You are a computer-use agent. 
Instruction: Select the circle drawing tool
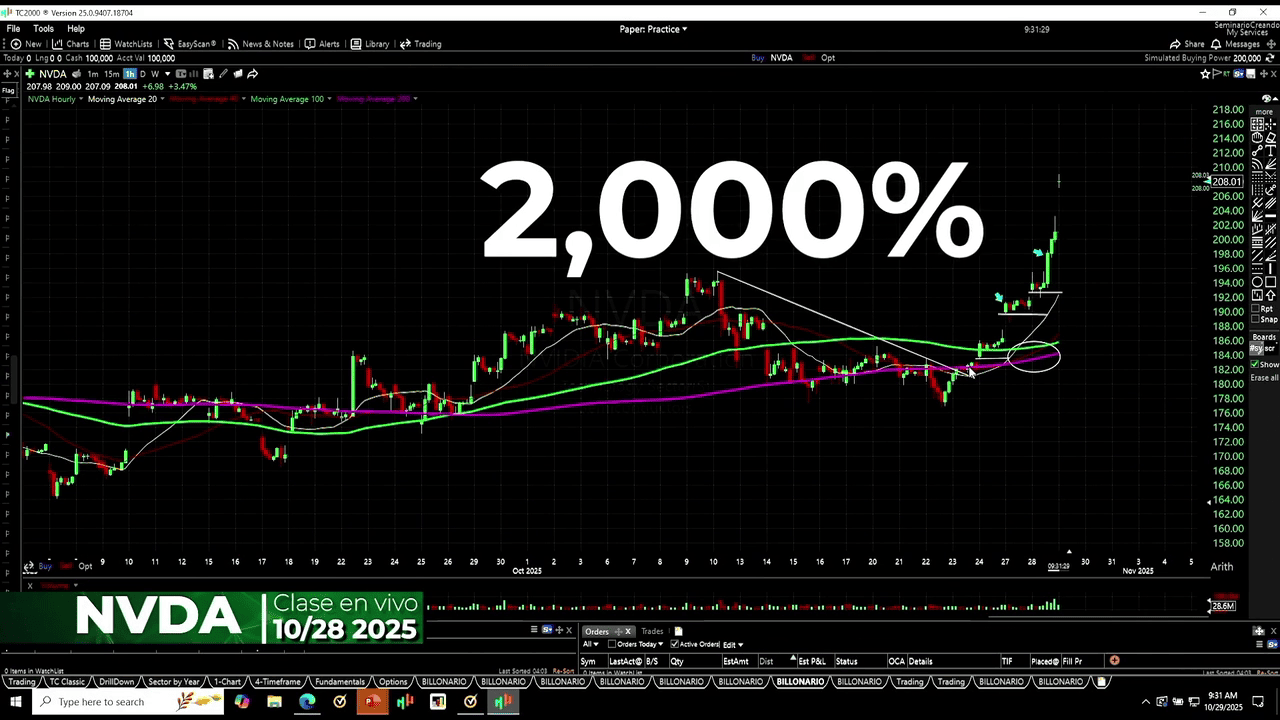(1257, 282)
